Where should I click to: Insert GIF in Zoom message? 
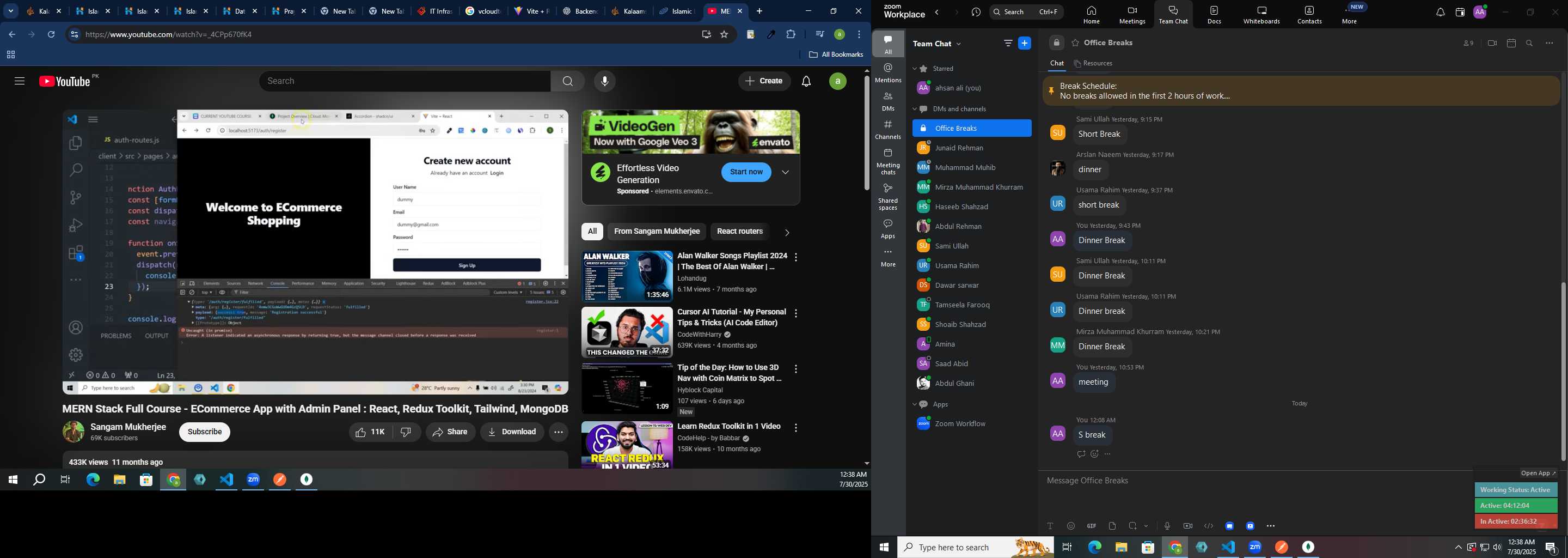click(x=1092, y=526)
